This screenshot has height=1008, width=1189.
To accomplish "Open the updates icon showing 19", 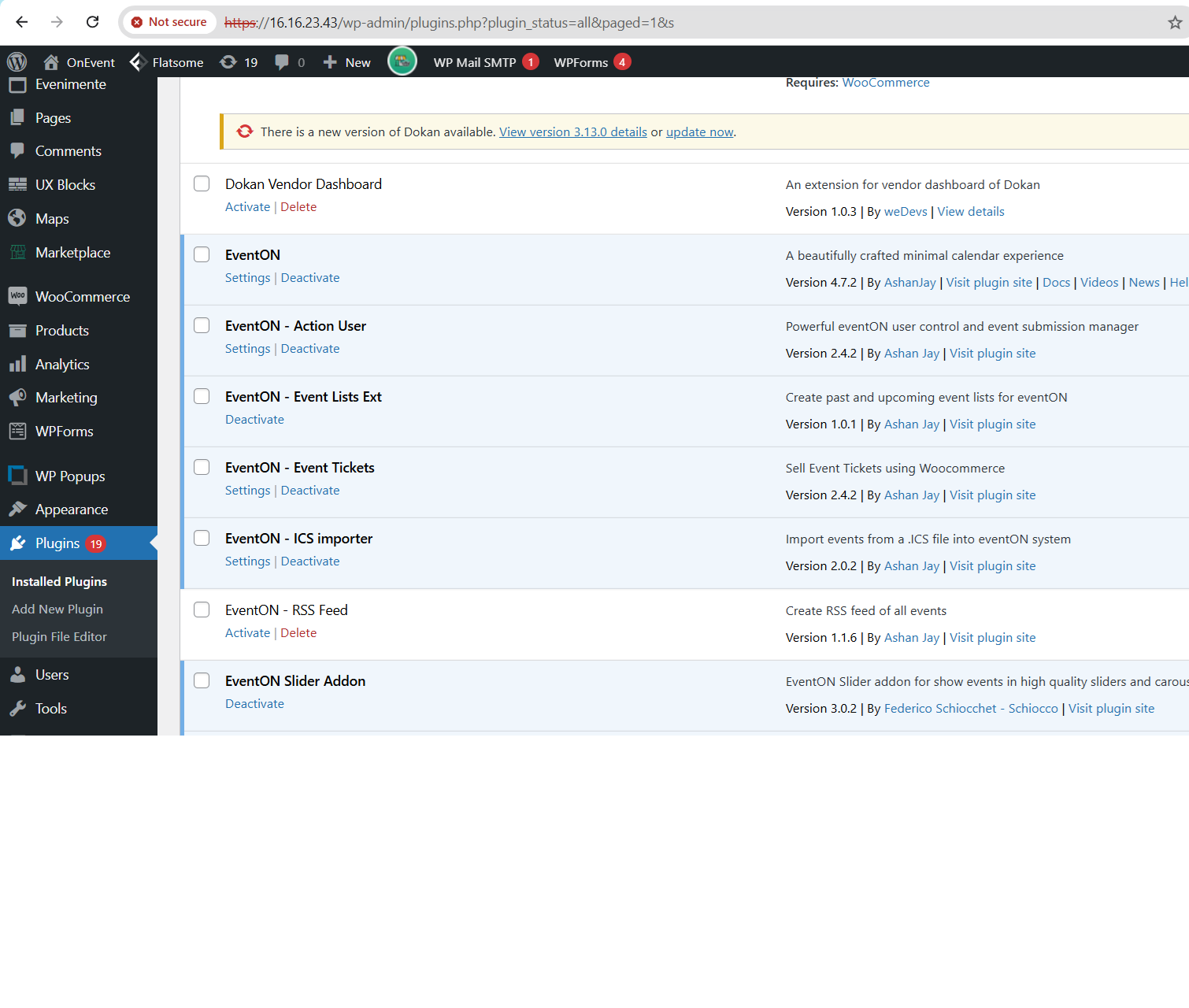I will point(239,62).
